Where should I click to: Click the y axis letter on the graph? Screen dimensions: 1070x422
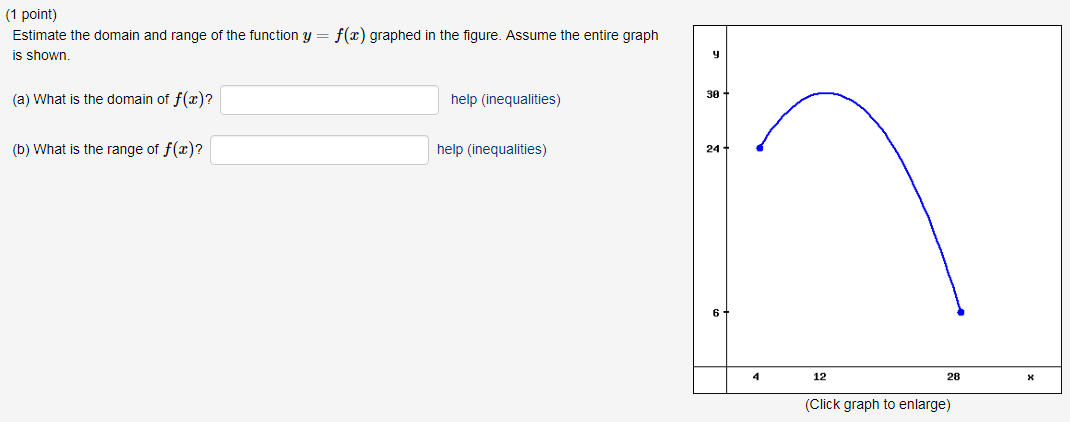click(715, 55)
